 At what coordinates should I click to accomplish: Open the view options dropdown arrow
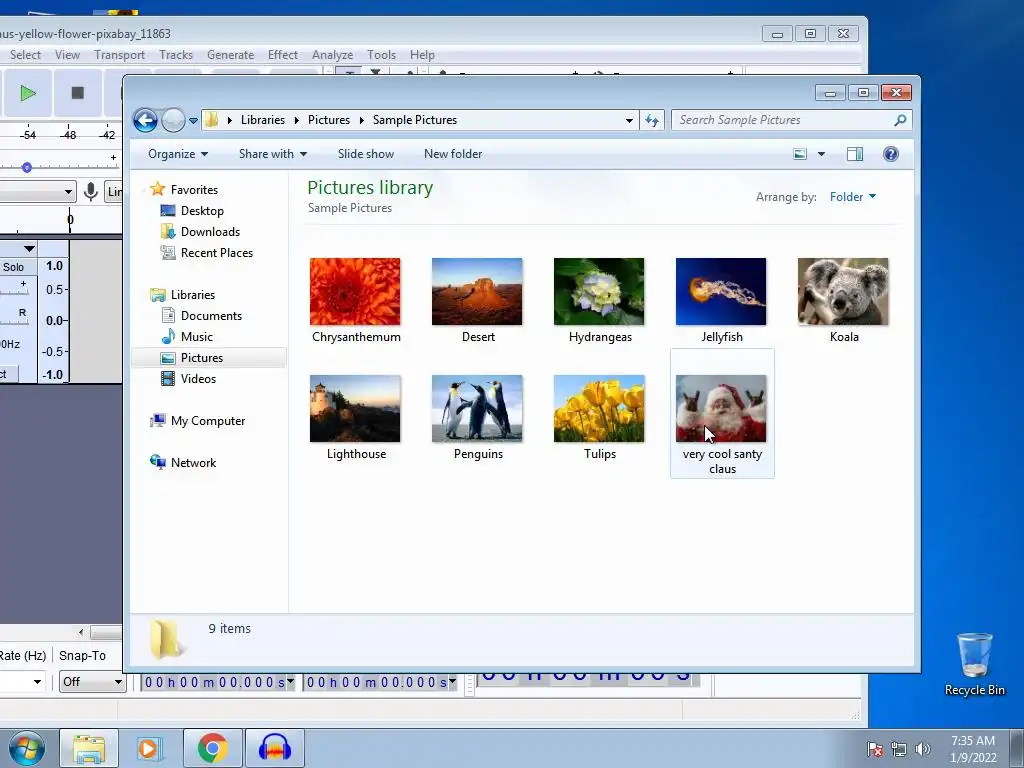tap(822, 154)
